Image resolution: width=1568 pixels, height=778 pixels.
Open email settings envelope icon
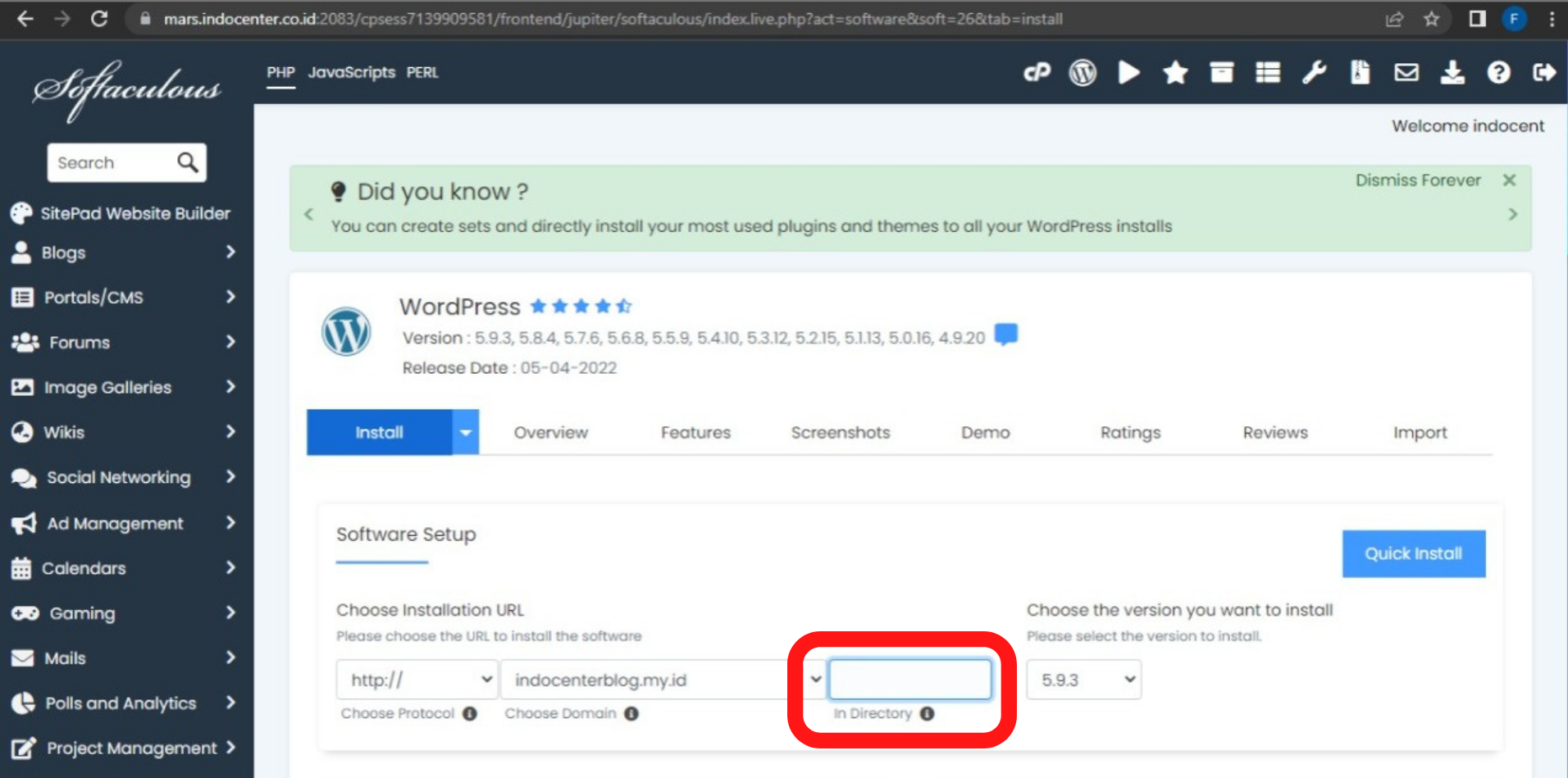[1406, 73]
